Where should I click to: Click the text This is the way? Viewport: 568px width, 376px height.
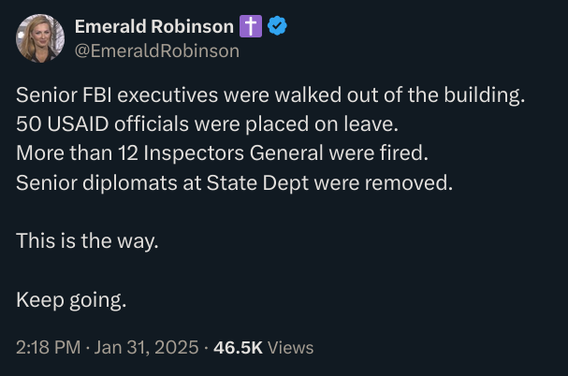tap(87, 241)
